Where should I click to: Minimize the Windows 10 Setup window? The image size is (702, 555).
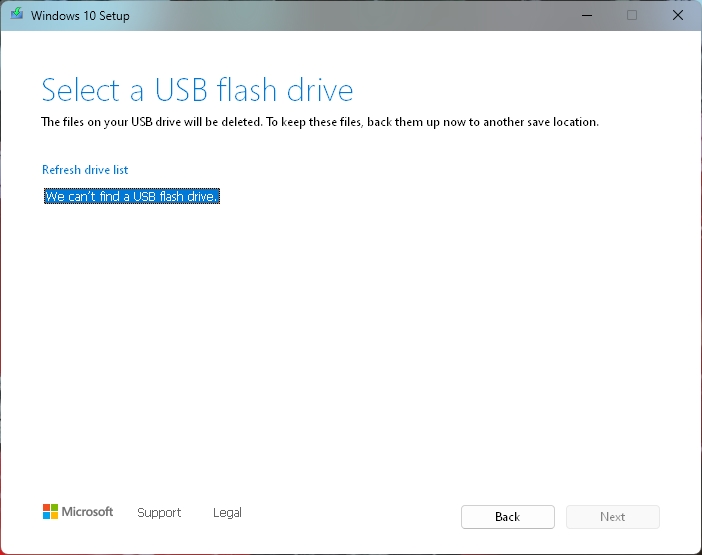[587, 15]
